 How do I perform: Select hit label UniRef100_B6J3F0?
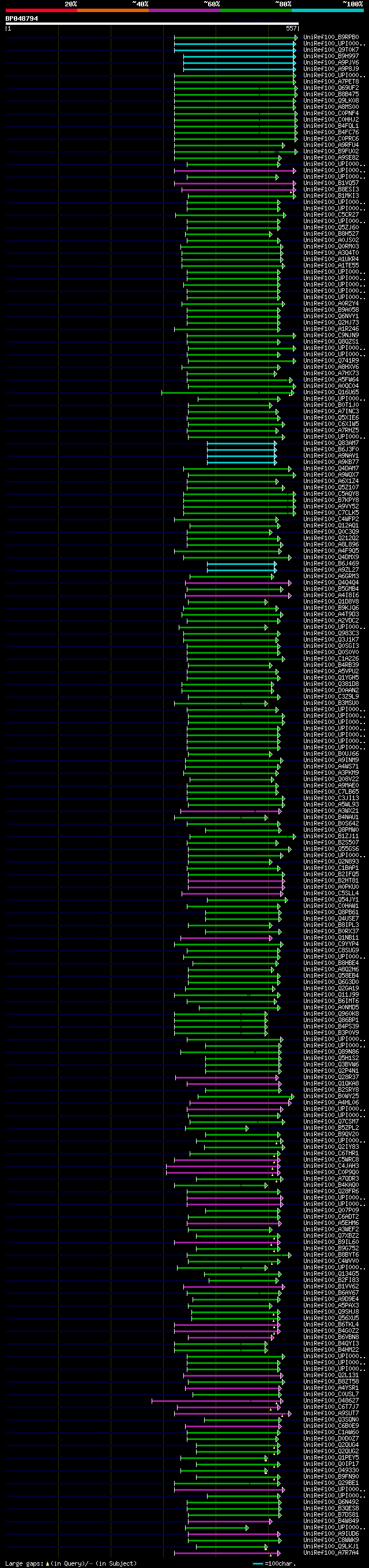(x=332, y=450)
